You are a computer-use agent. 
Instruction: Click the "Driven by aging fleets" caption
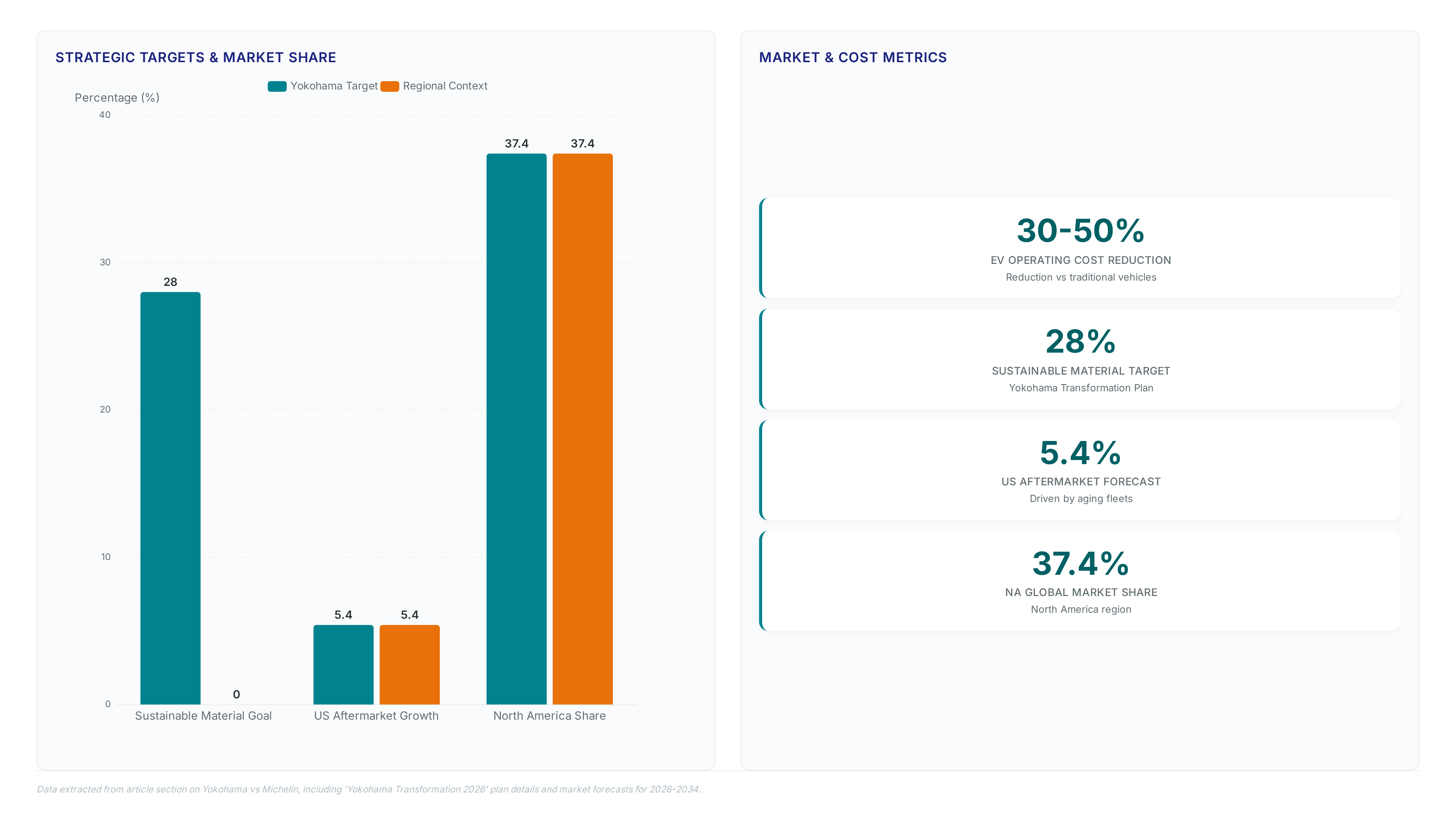pyautogui.click(x=1081, y=499)
